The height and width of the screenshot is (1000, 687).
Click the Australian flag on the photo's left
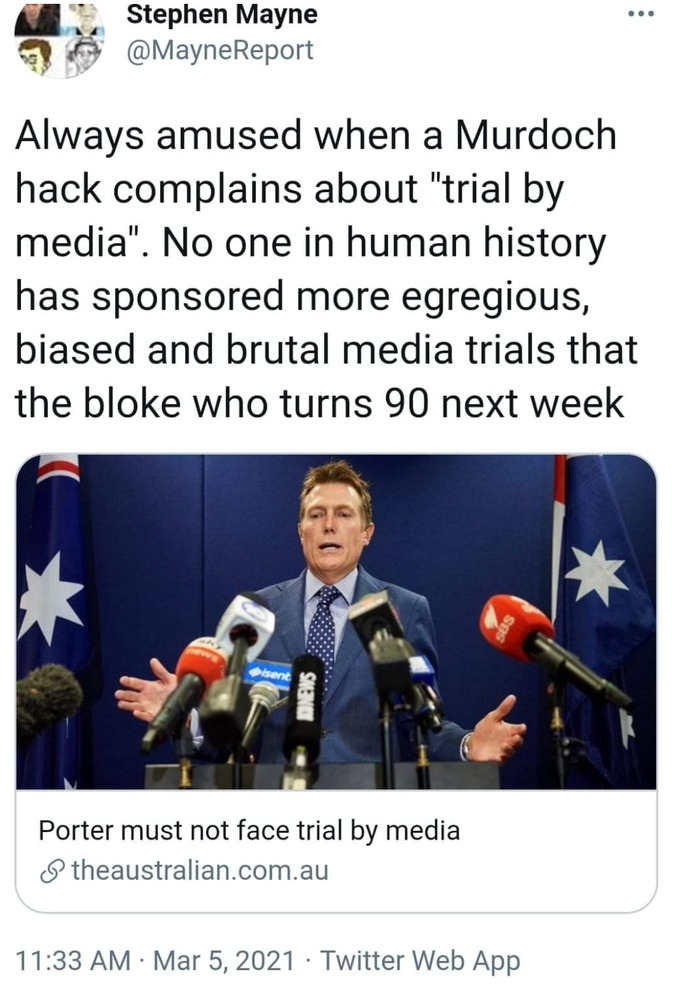tap(52, 621)
